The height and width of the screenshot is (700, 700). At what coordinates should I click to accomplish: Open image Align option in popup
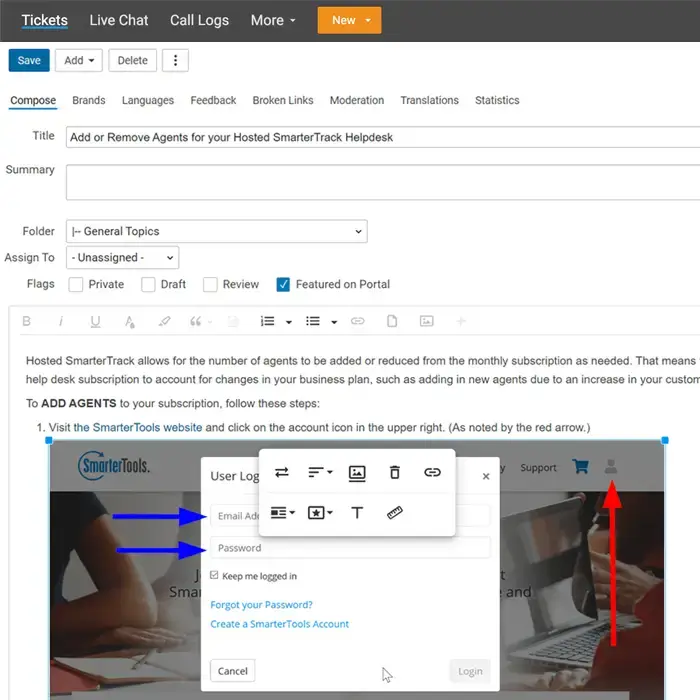tap(320, 472)
